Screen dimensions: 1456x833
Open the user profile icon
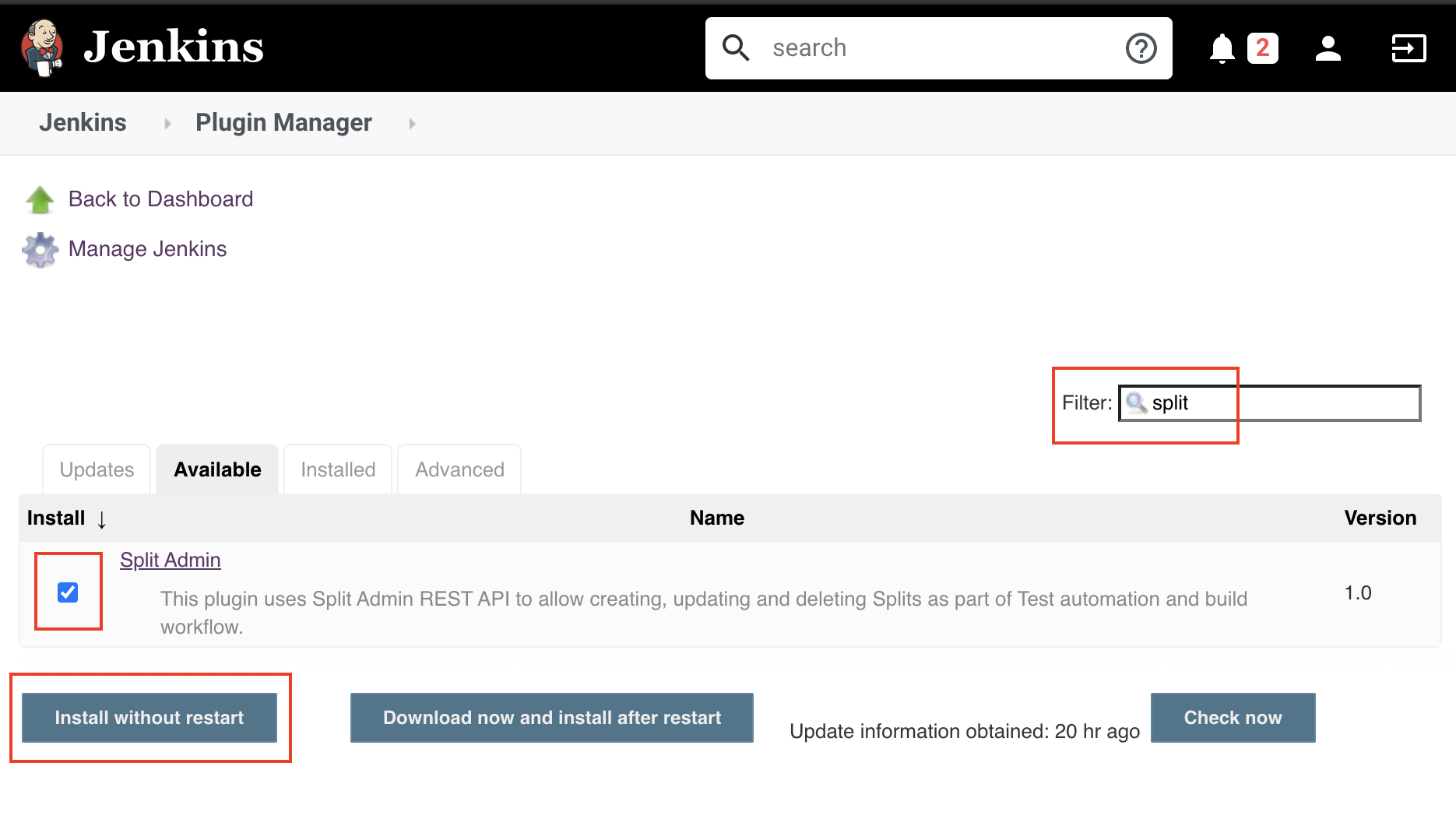1328,48
